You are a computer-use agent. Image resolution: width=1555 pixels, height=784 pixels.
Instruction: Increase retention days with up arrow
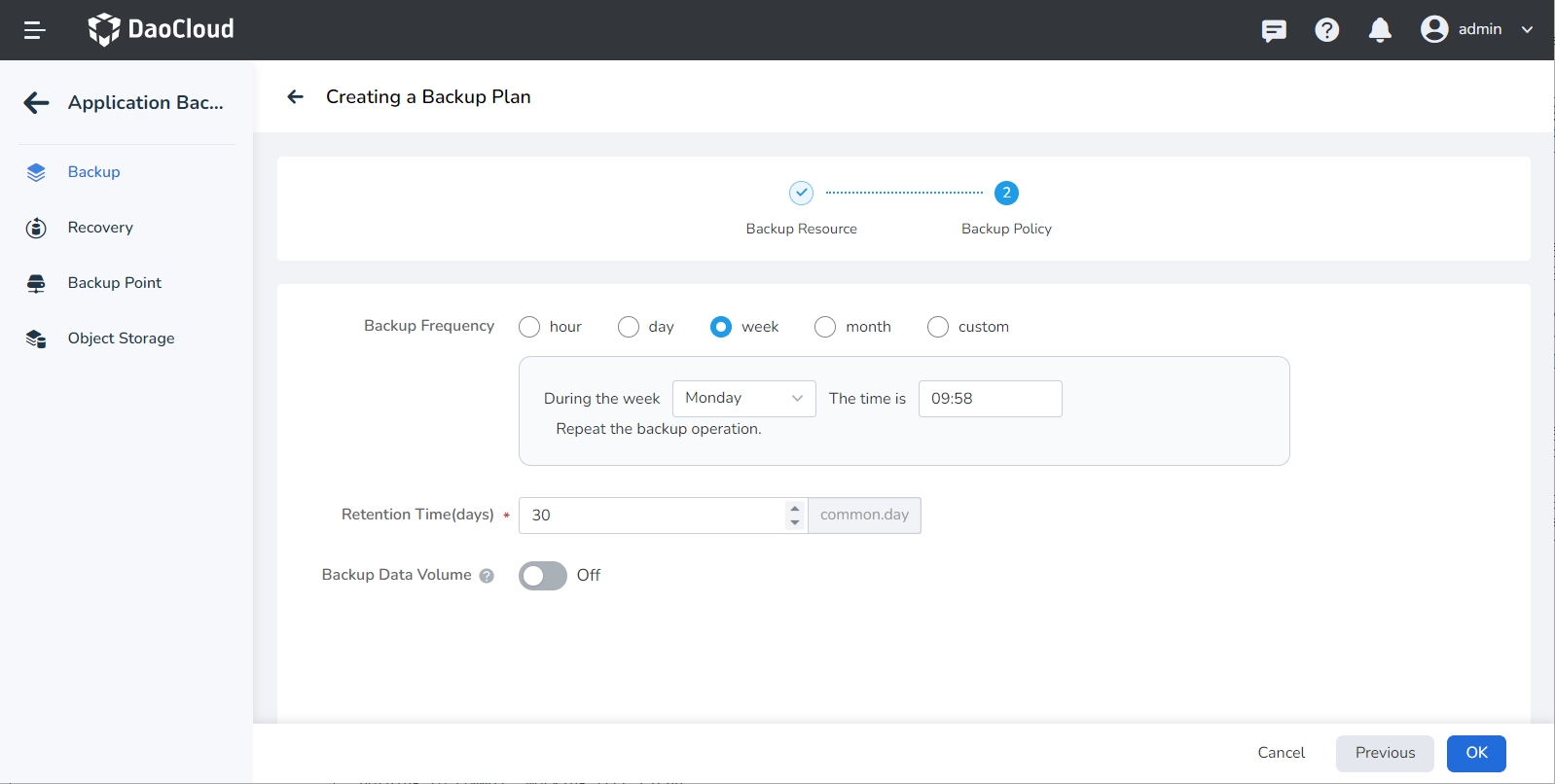pyautogui.click(x=795, y=508)
